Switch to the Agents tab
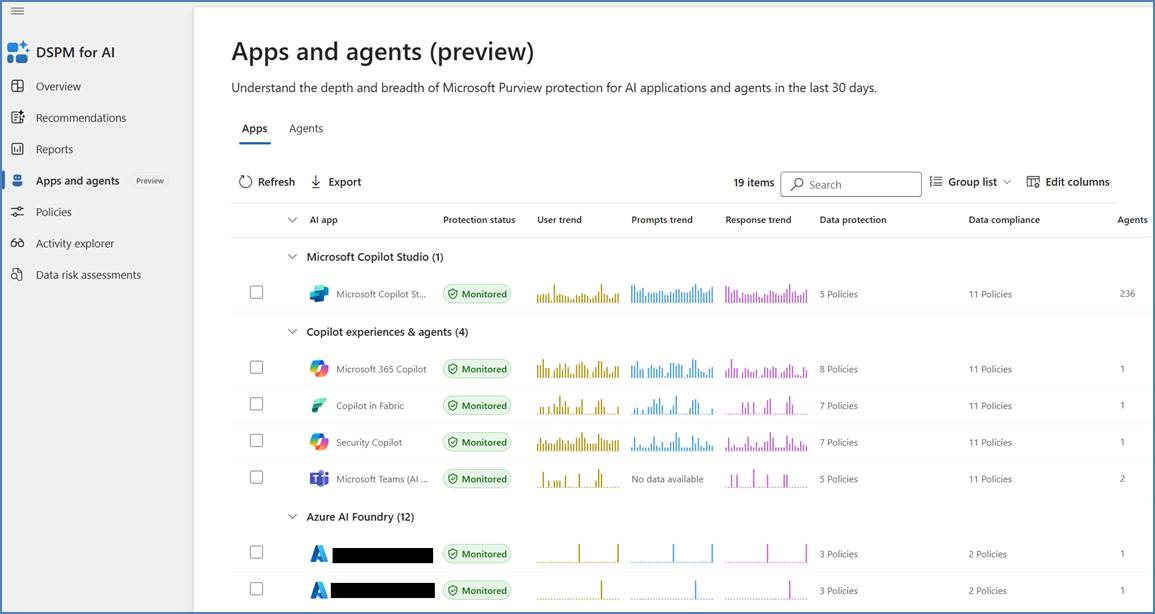This screenshot has width=1155, height=614. tap(306, 129)
